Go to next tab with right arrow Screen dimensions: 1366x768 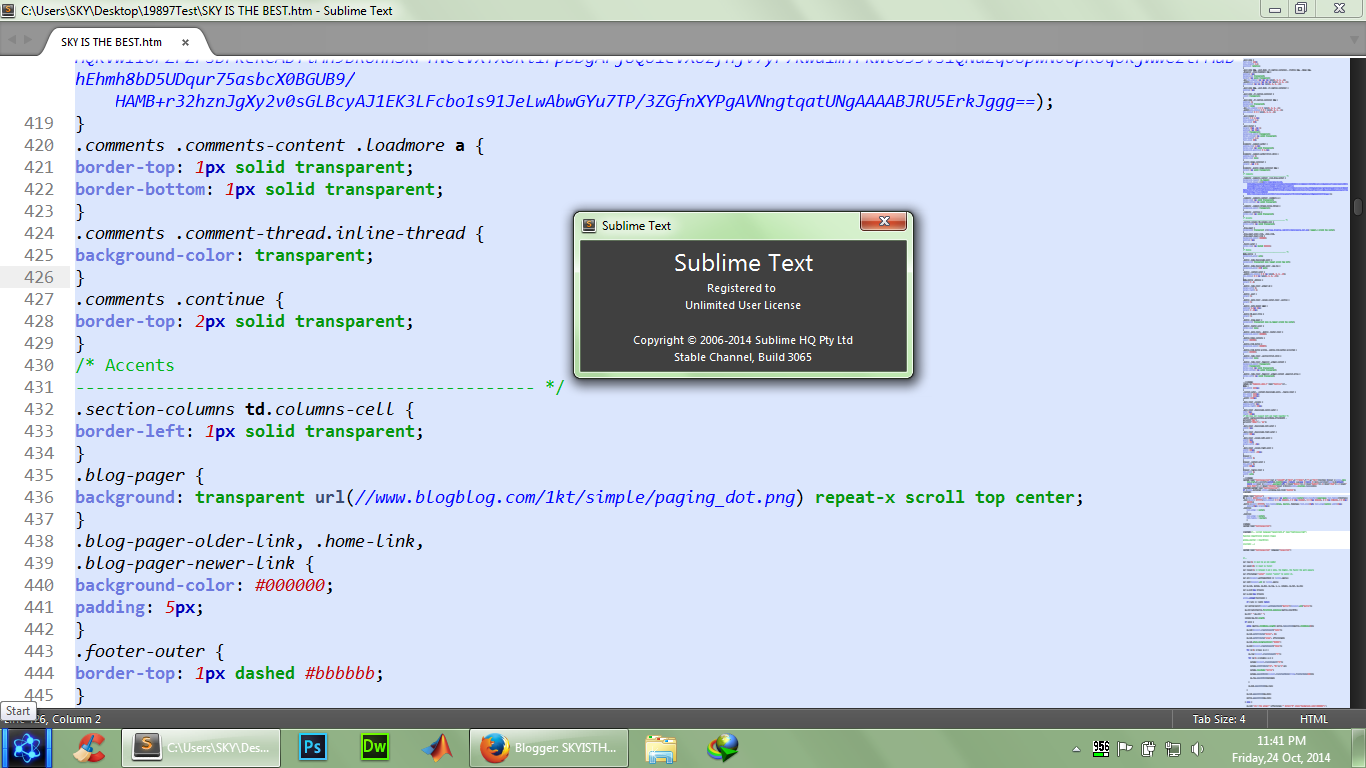coord(27,41)
